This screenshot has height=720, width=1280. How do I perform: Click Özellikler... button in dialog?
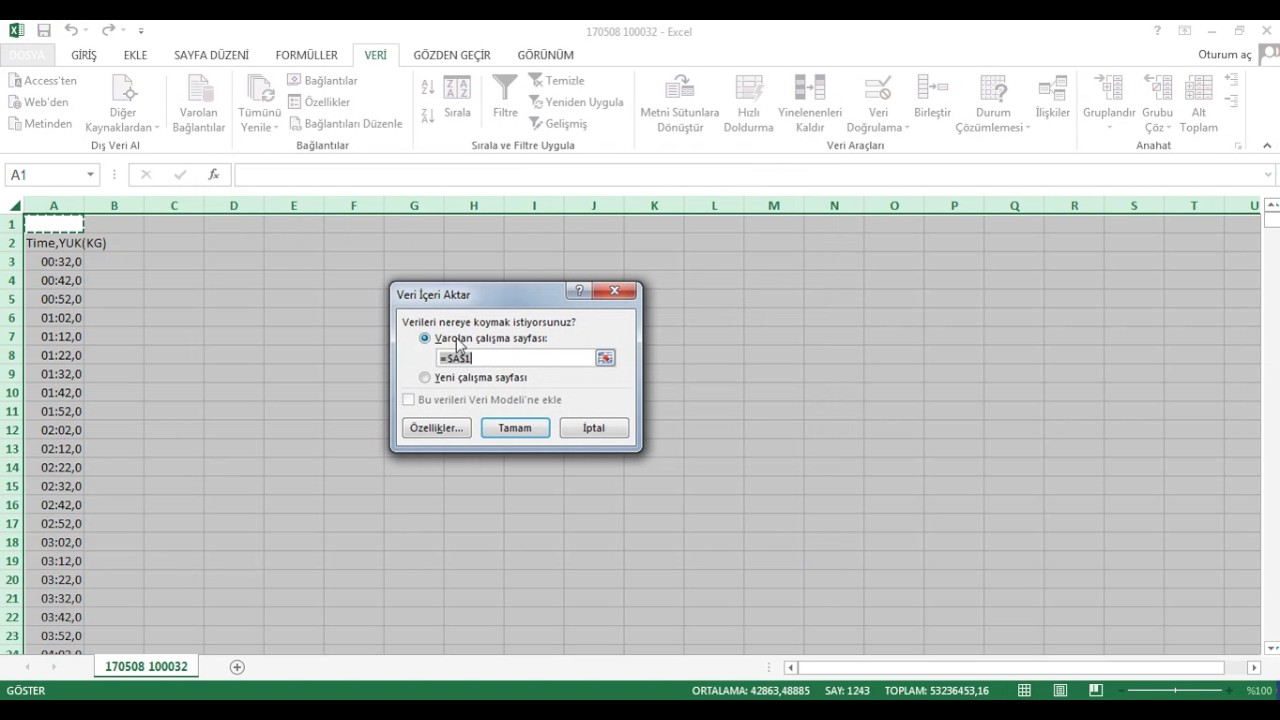(436, 428)
